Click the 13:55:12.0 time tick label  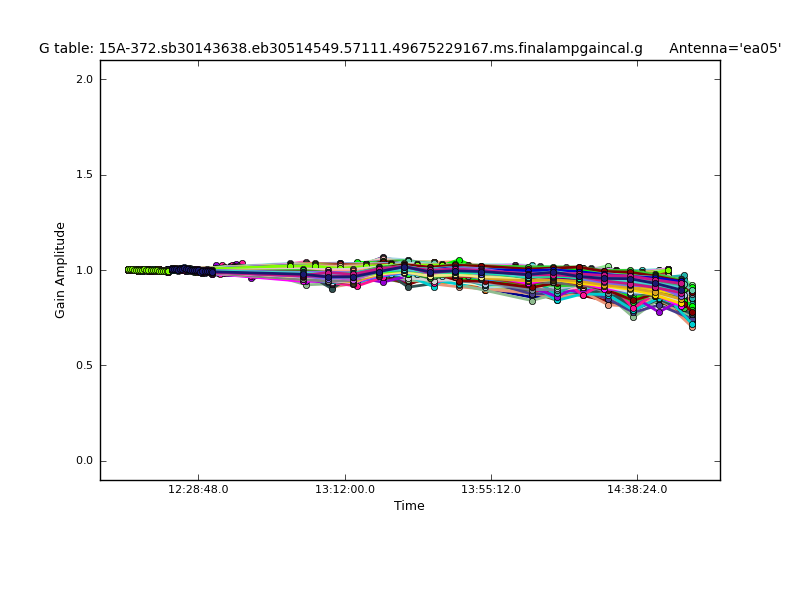[x=491, y=490]
